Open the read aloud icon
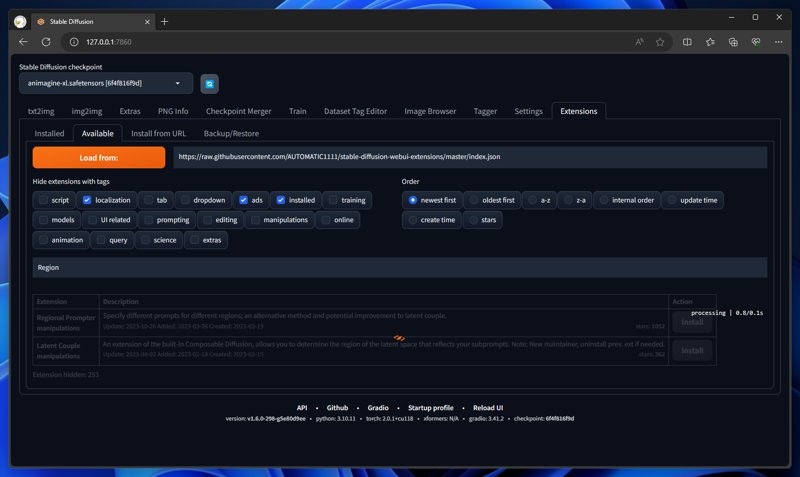This screenshot has width=800, height=477. [x=639, y=42]
